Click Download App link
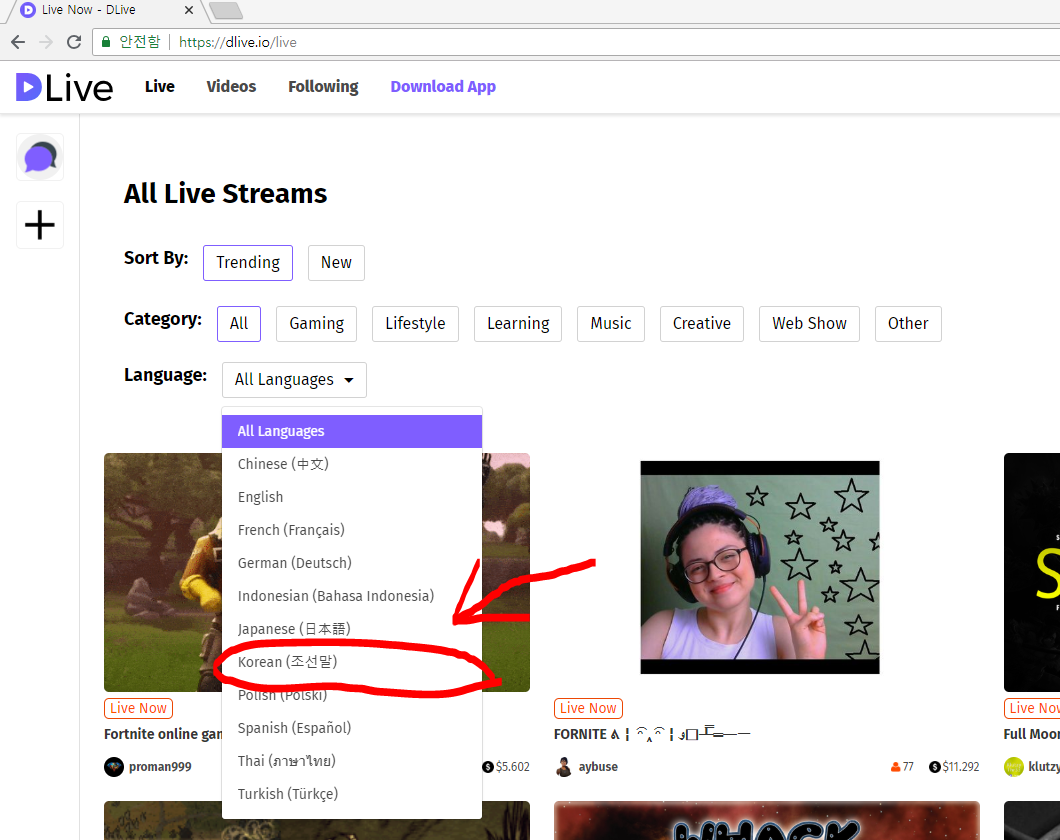 click(x=443, y=87)
